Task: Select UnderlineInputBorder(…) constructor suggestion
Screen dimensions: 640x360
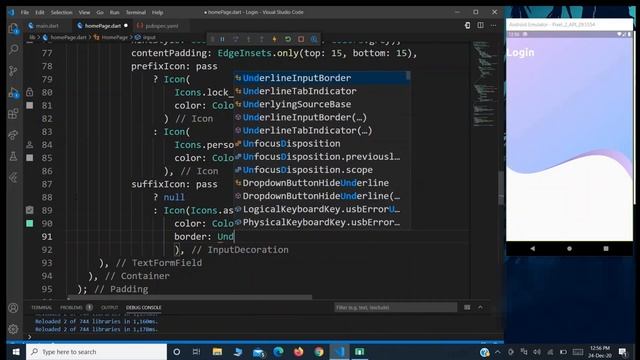Action: [x=322, y=117]
